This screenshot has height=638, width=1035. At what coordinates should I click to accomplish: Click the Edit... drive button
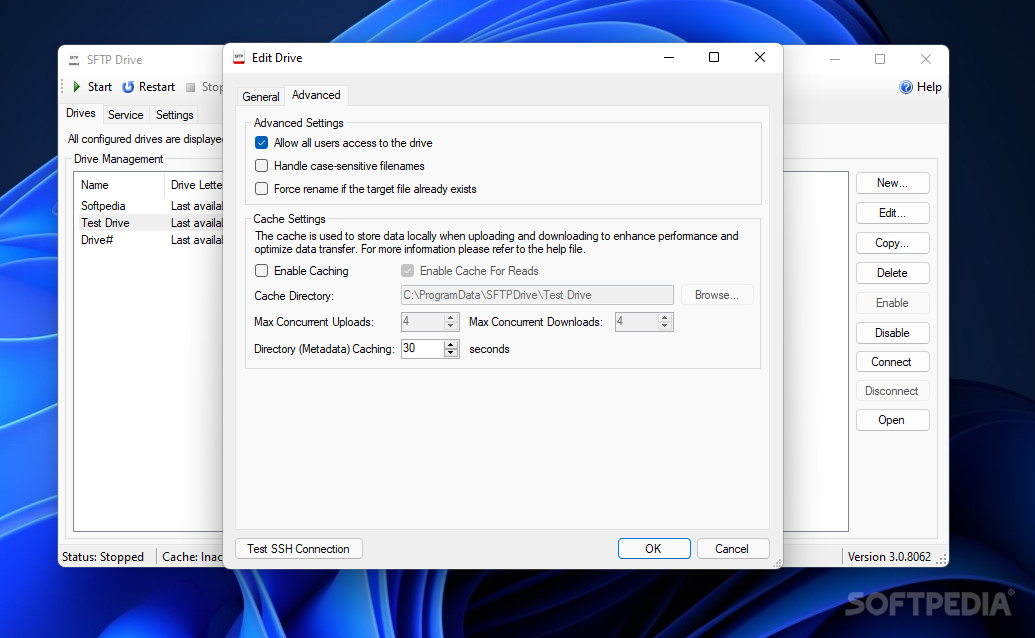(892, 213)
